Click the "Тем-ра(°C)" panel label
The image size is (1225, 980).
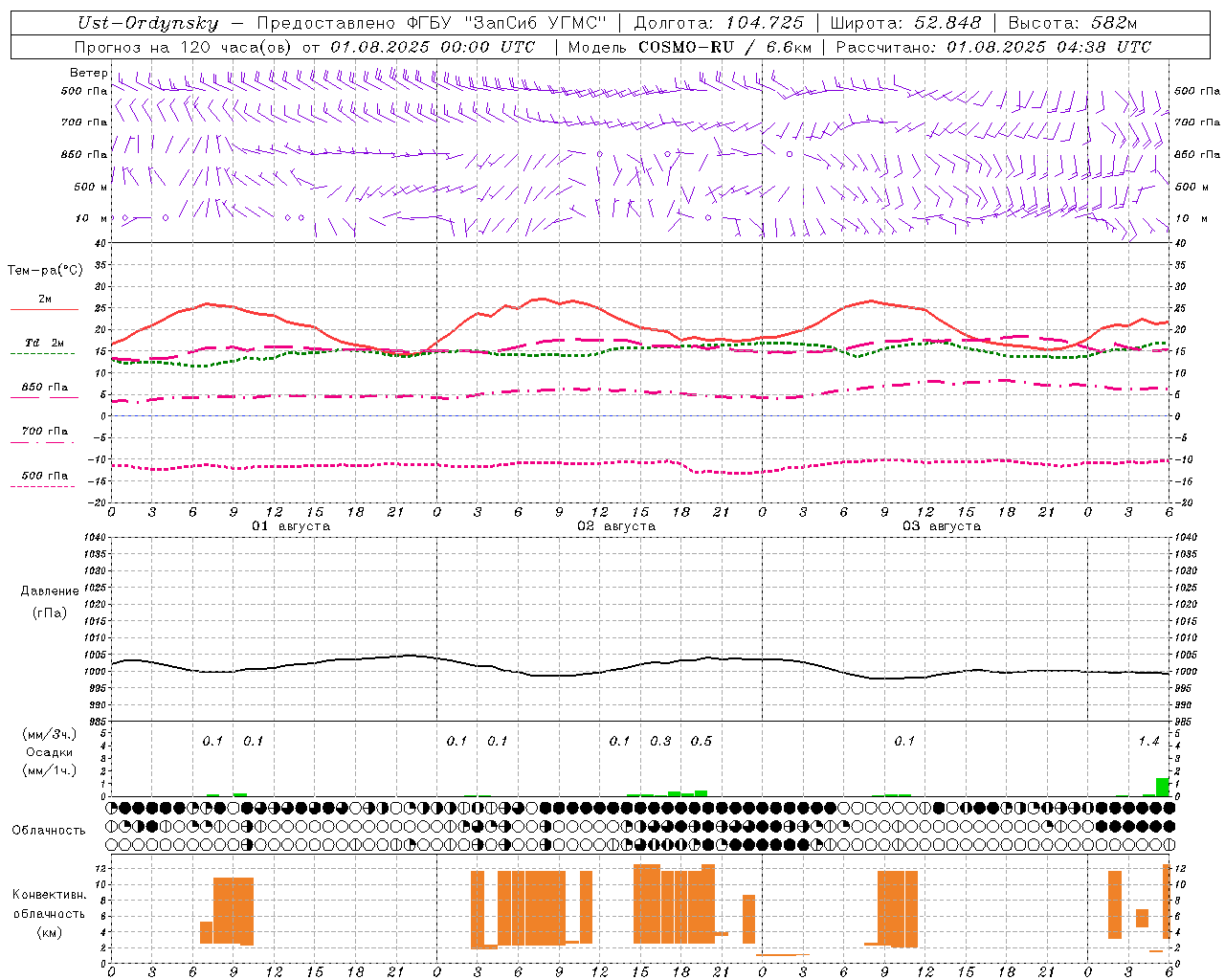tap(45, 271)
